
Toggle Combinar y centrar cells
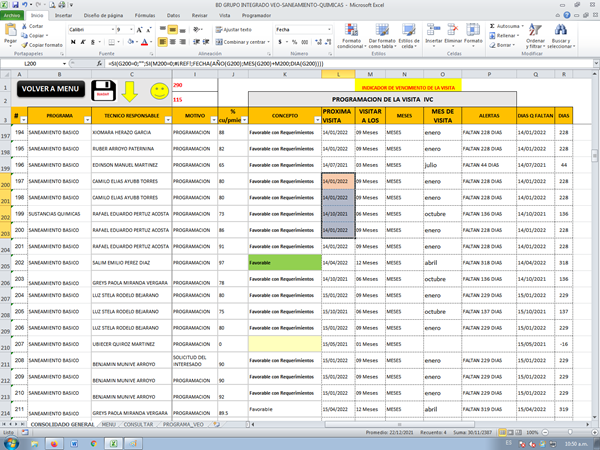(x=242, y=42)
